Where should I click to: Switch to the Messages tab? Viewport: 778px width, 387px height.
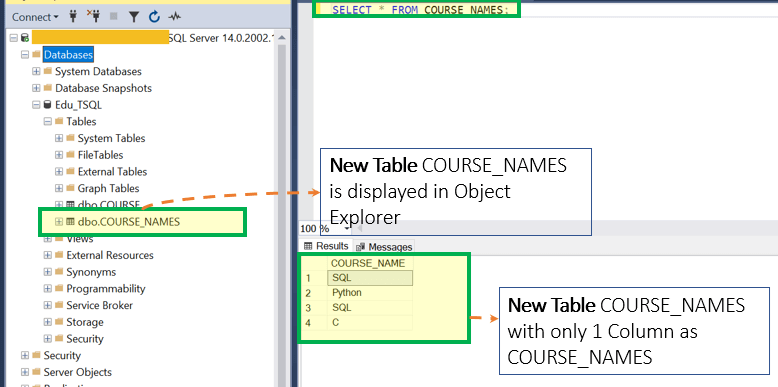tap(385, 247)
